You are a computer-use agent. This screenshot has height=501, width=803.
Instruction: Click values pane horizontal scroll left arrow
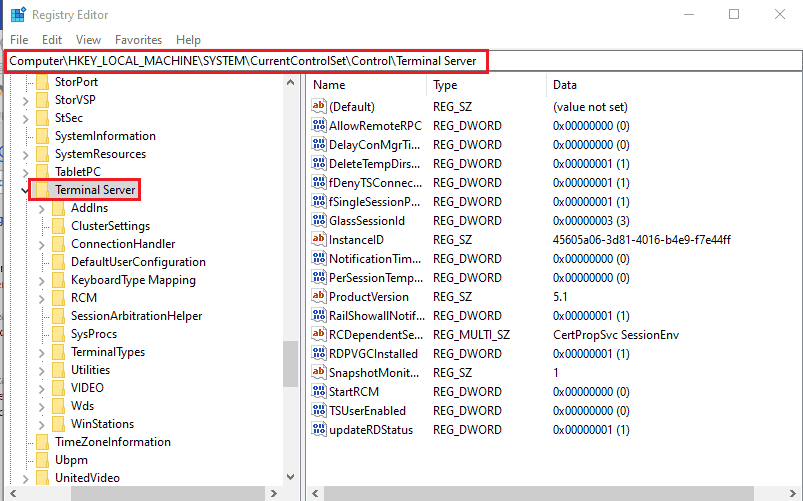click(315, 494)
